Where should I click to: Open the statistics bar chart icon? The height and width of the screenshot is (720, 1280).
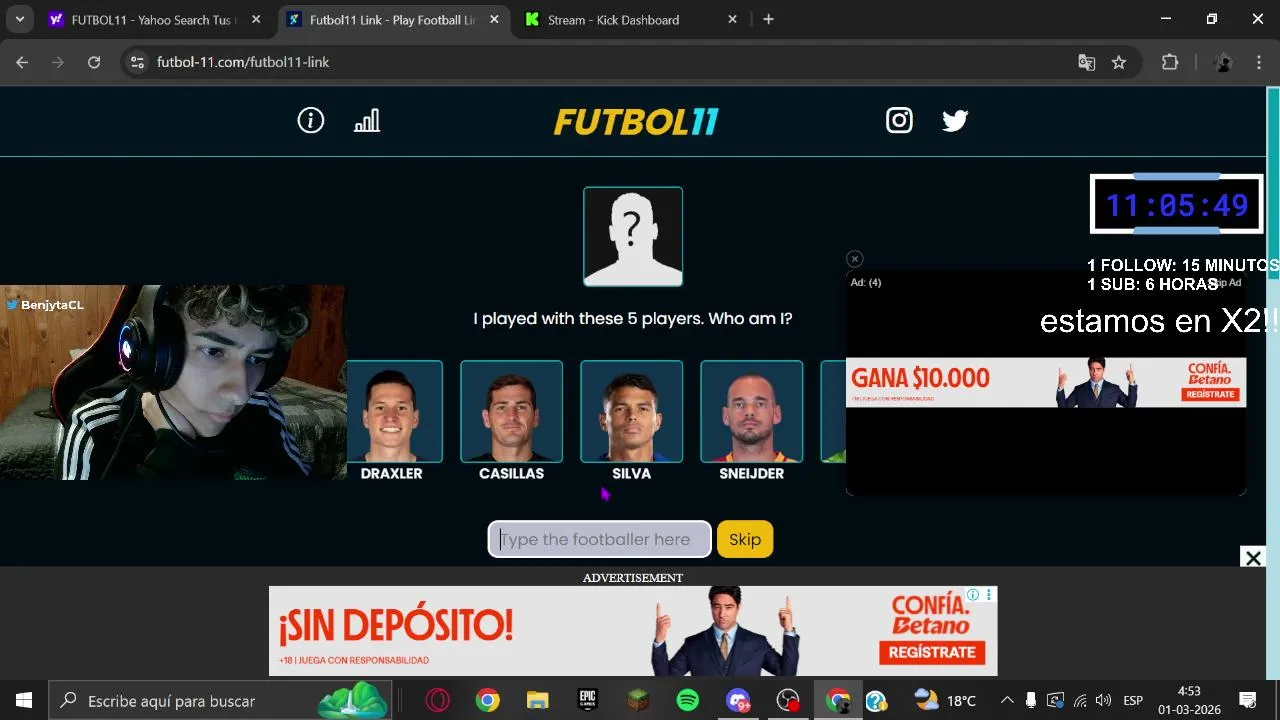coord(367,121)
